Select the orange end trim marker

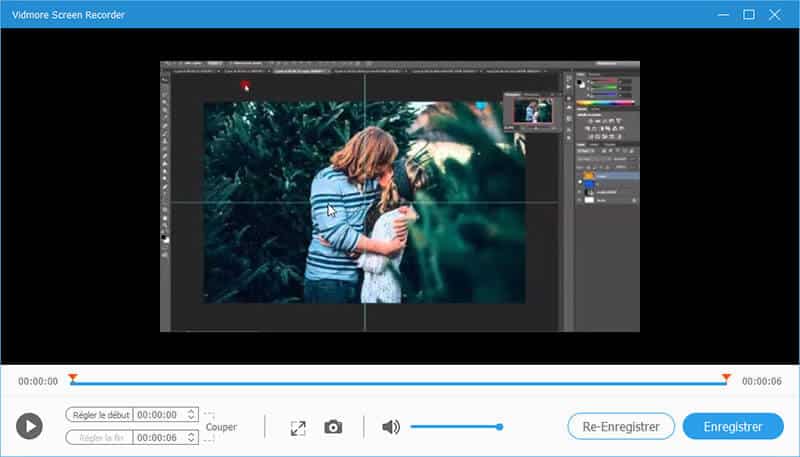(726, 378)
